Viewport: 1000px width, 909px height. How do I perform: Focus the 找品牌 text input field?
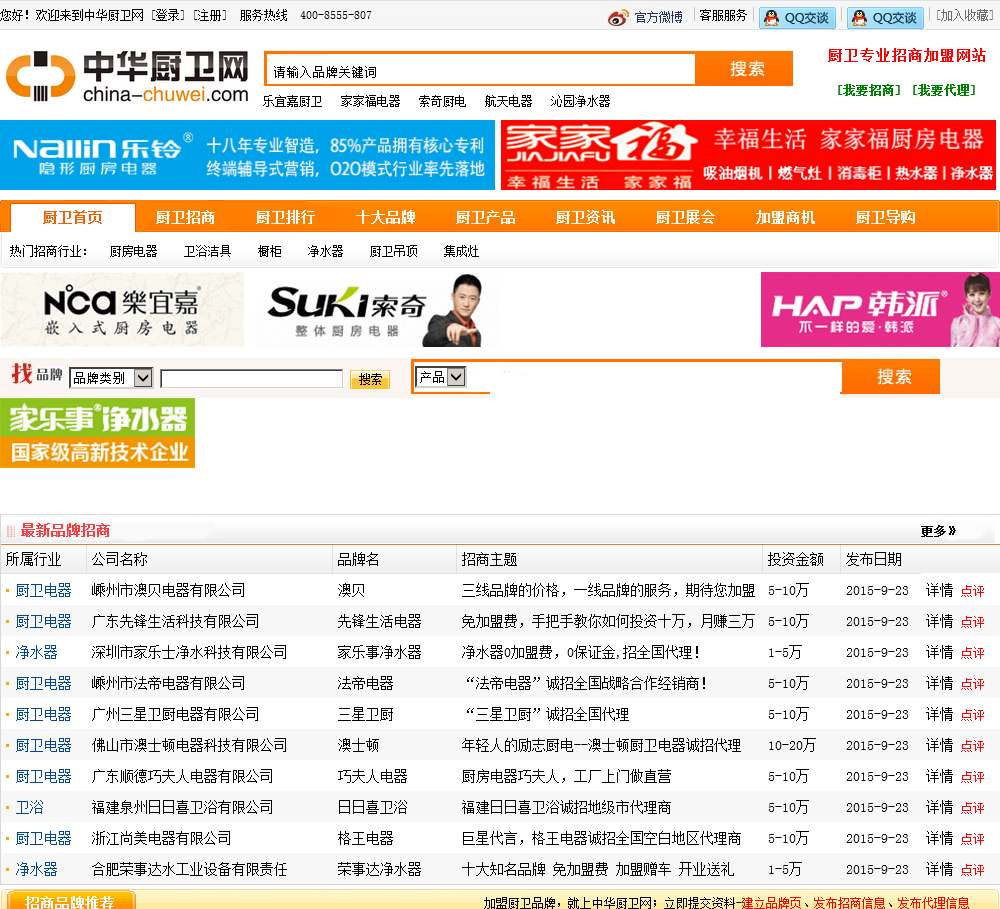coord(252,378)
